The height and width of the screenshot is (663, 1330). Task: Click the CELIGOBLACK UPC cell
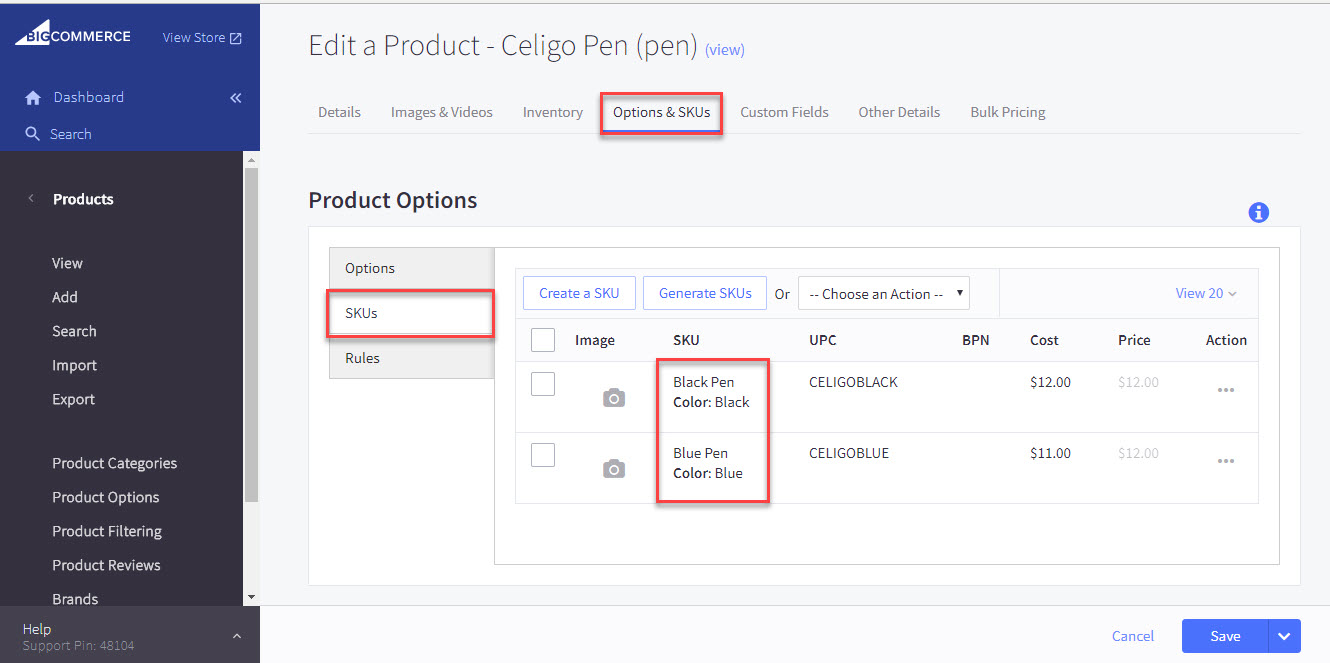click(853, 382)
